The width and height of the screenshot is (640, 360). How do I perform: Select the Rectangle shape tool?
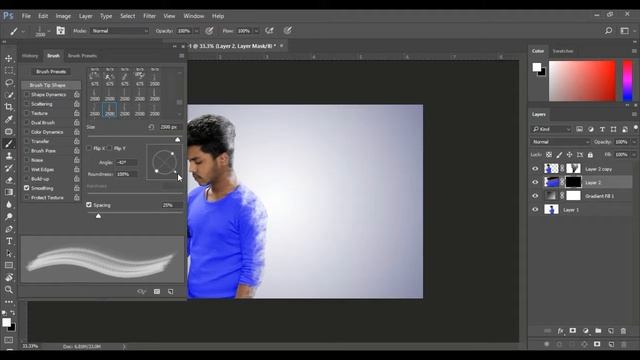coord(9,265)
